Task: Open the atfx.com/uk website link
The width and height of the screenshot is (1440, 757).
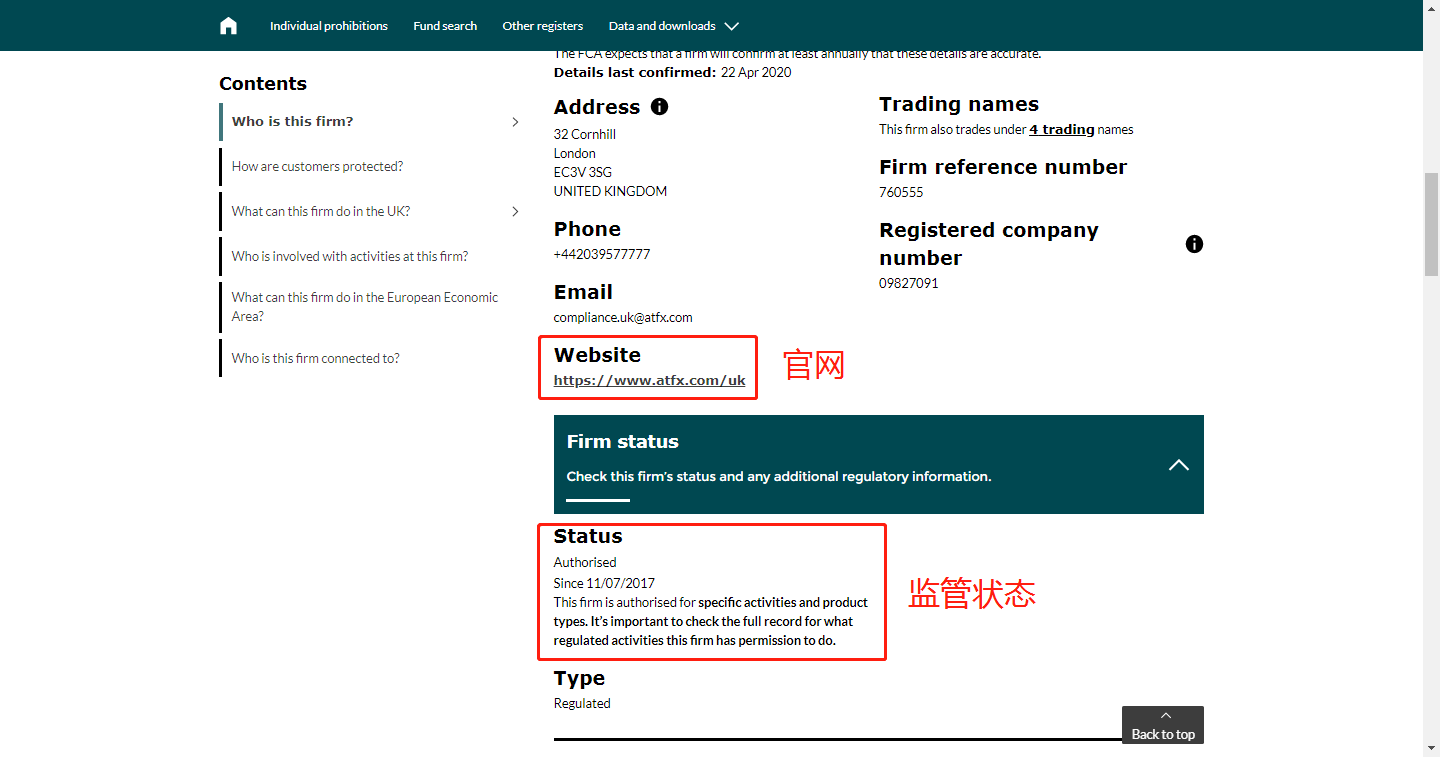Action: click(x=649, y=381)
